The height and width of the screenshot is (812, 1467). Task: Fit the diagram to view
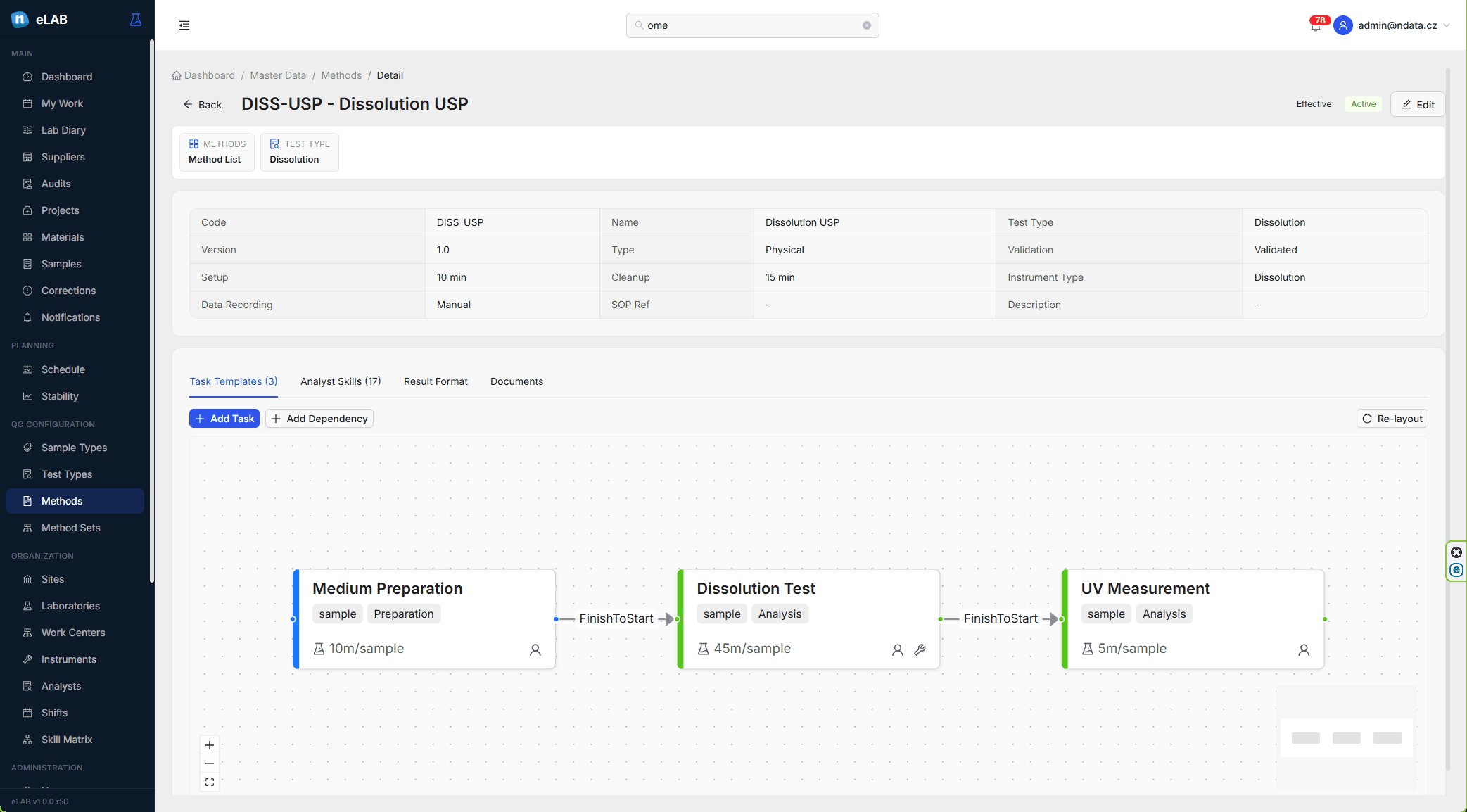coord(210,782)
